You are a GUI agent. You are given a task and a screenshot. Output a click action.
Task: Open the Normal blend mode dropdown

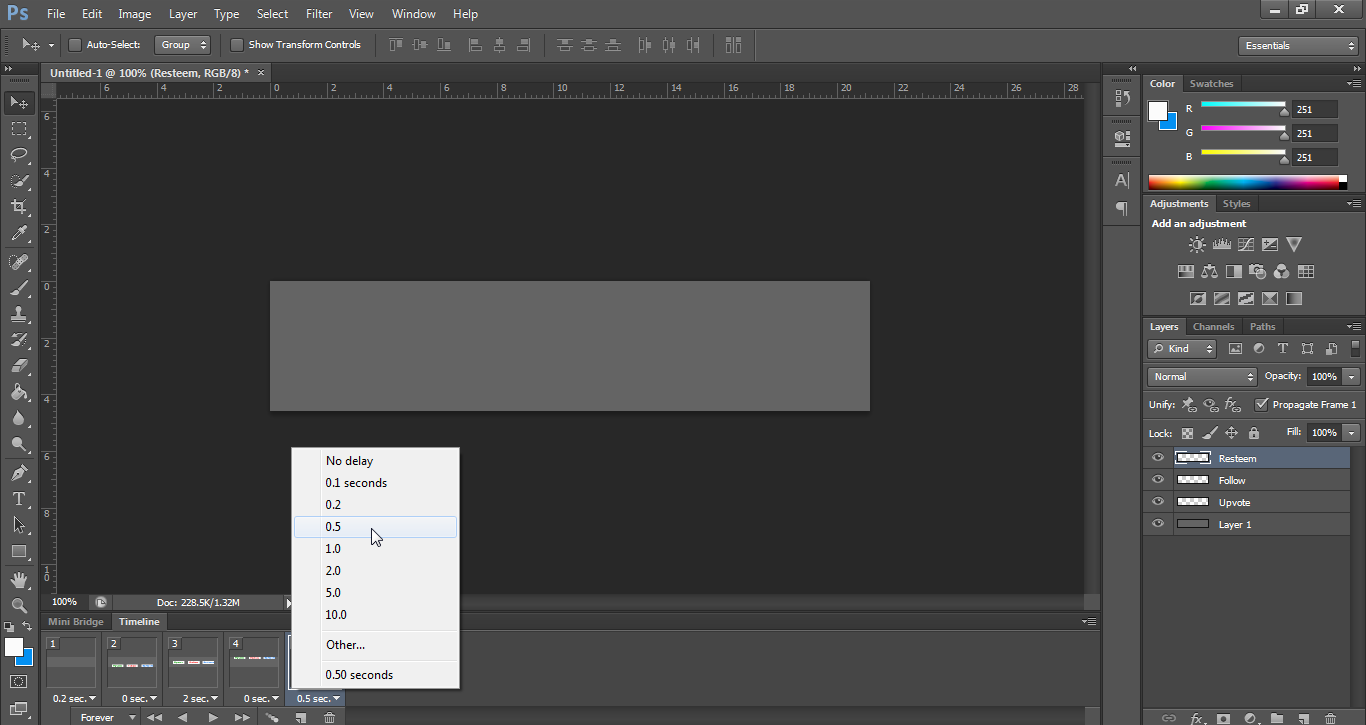pos(1202,377)
